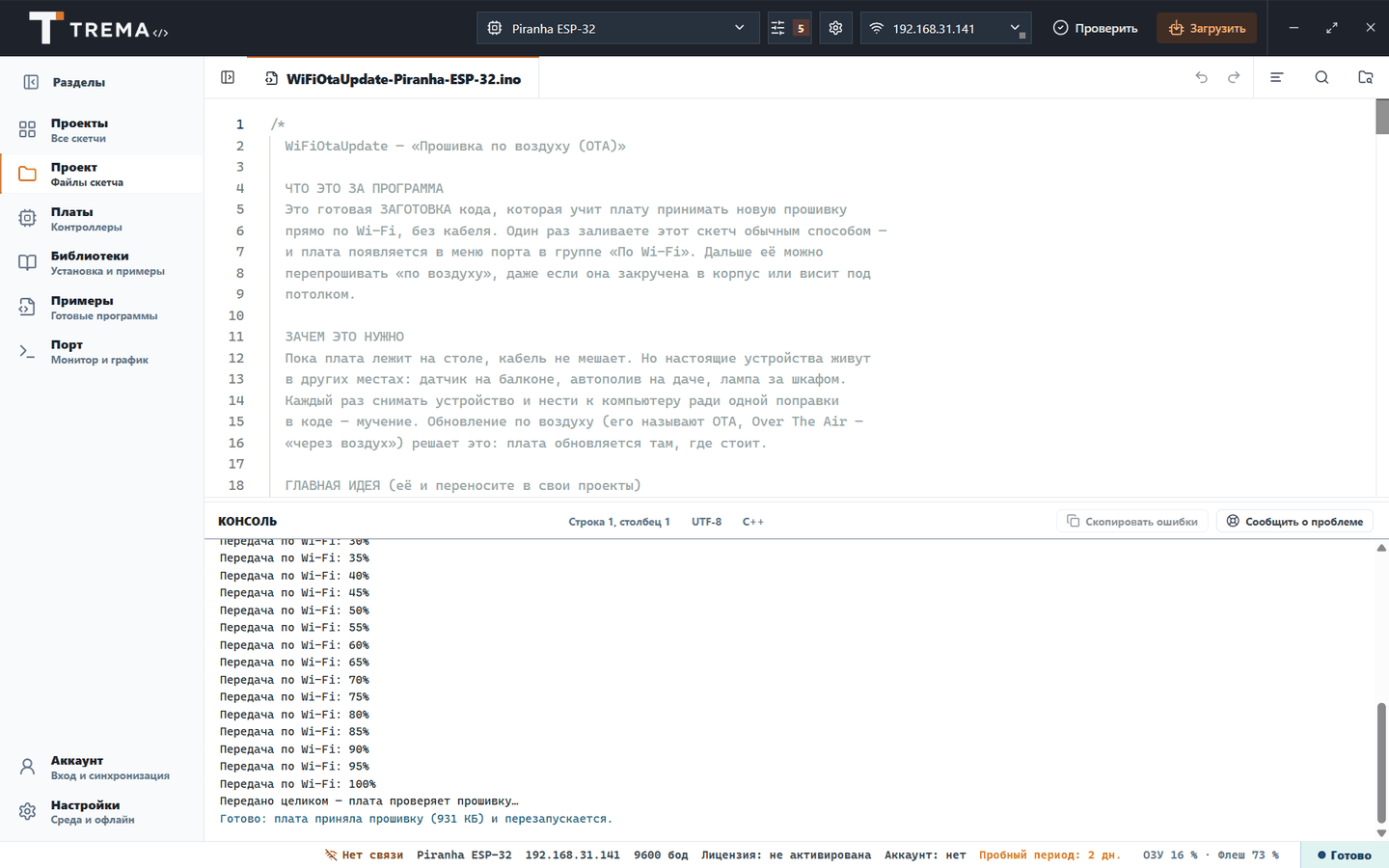Open the Порт monitor and graph section
The image size is (1389, 868).
point(101,351)
